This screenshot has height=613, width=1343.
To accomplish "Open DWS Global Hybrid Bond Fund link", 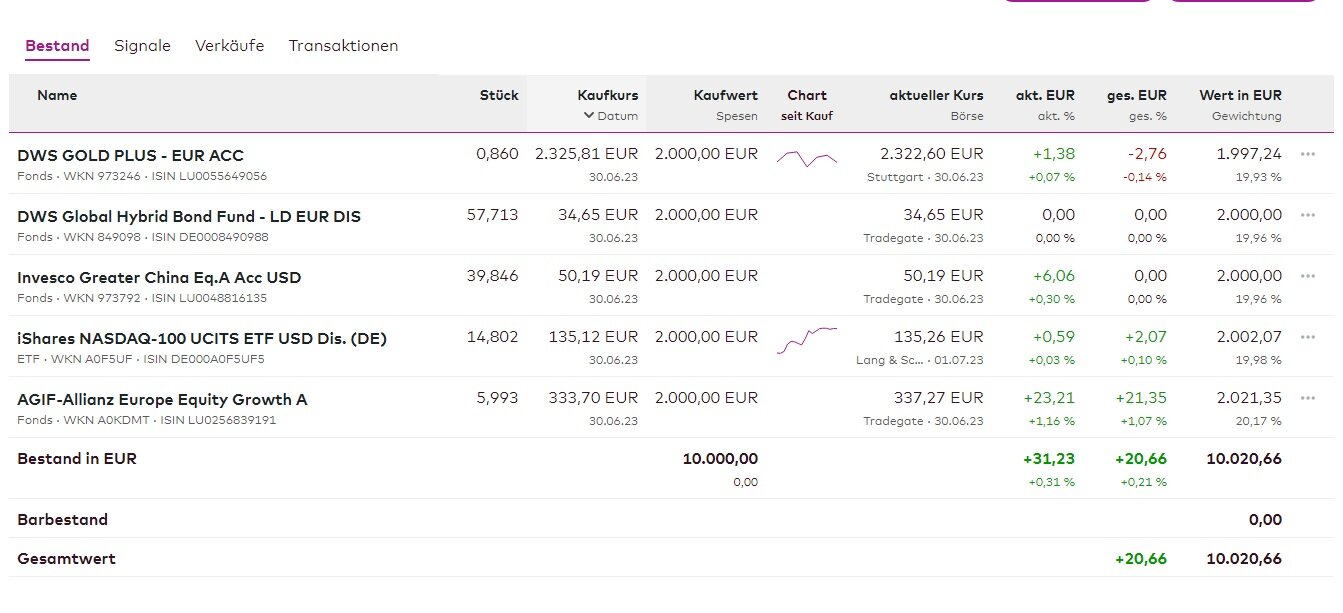I will (189, 216).
